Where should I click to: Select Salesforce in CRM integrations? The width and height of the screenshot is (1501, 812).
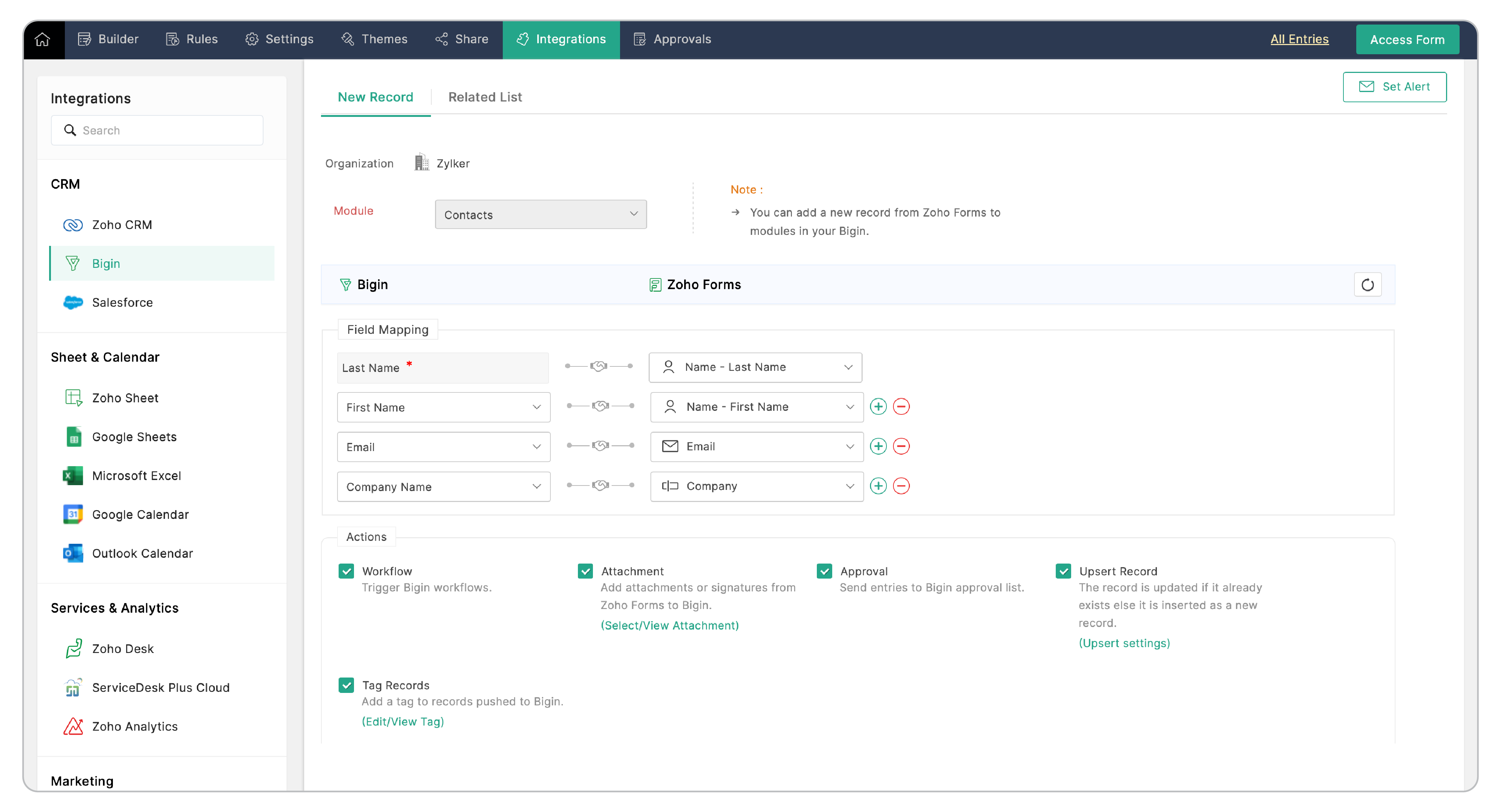tap(122, 302)
